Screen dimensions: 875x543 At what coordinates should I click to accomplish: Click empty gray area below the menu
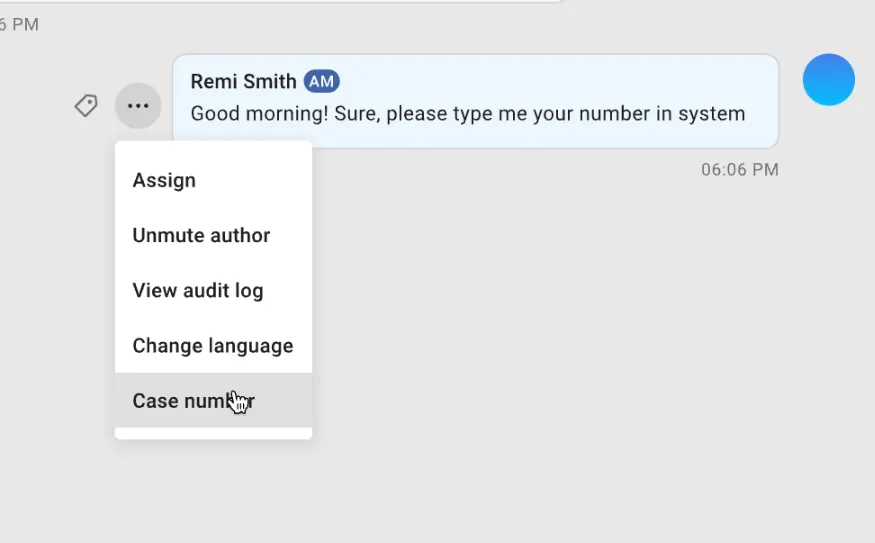coord(213,490)
